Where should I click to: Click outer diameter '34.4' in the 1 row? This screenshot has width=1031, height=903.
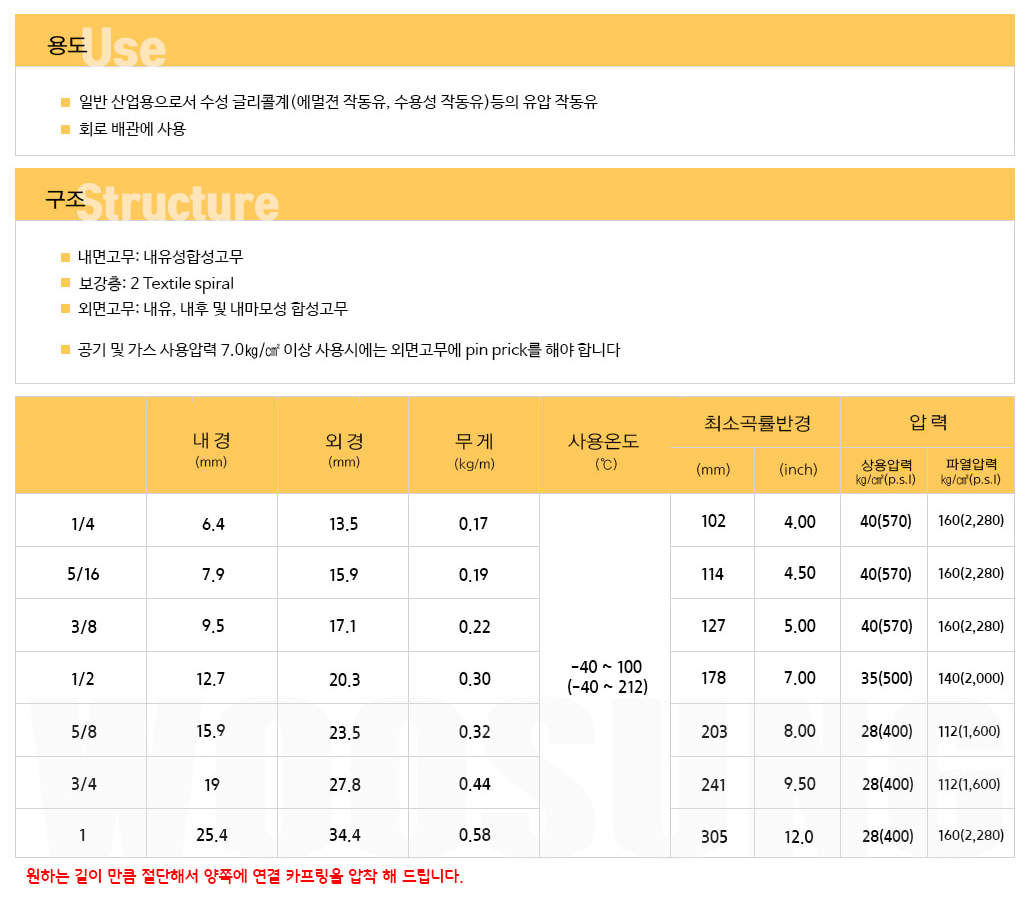(345, 835)
